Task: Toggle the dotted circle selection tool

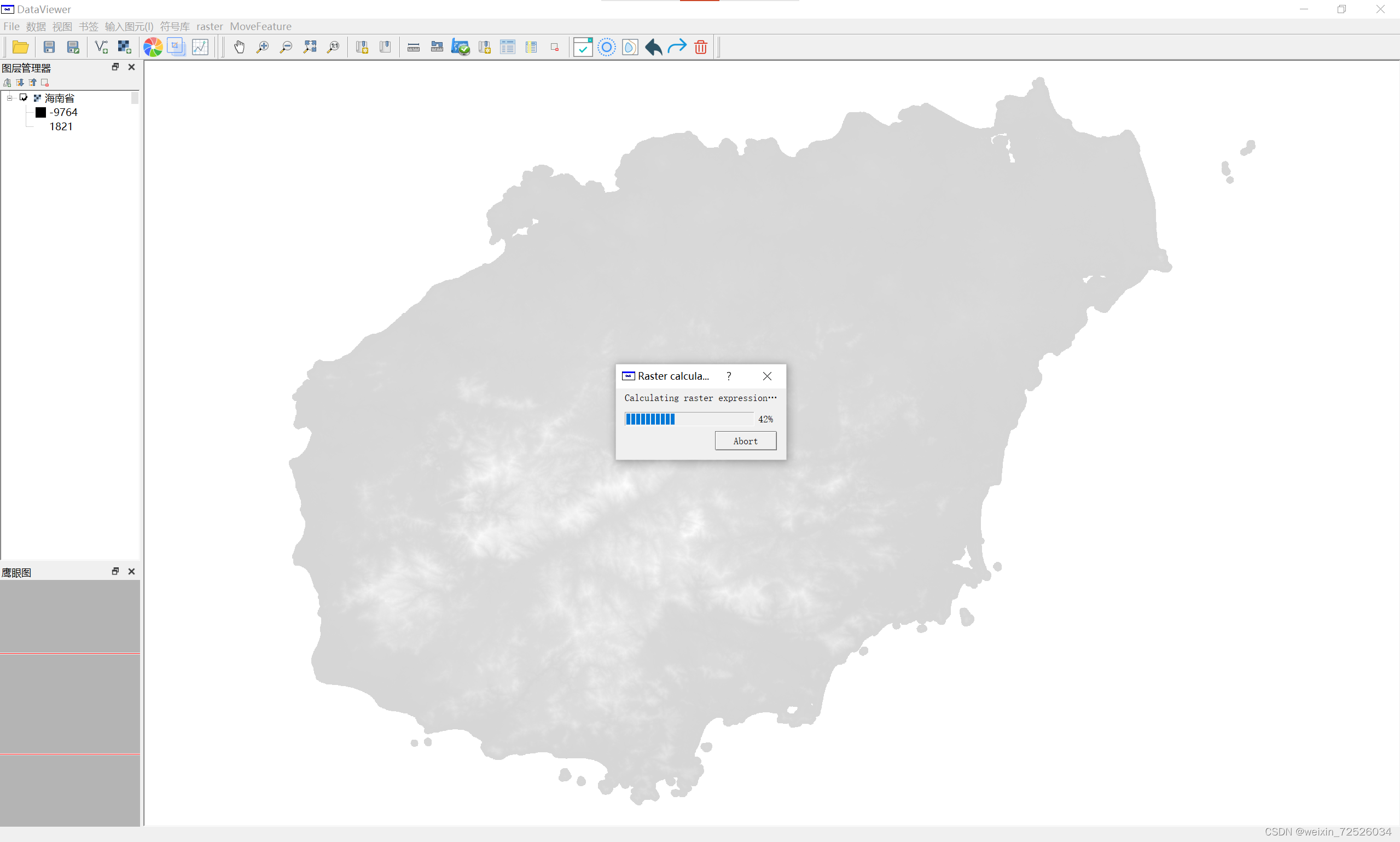Action: (607, 47)
